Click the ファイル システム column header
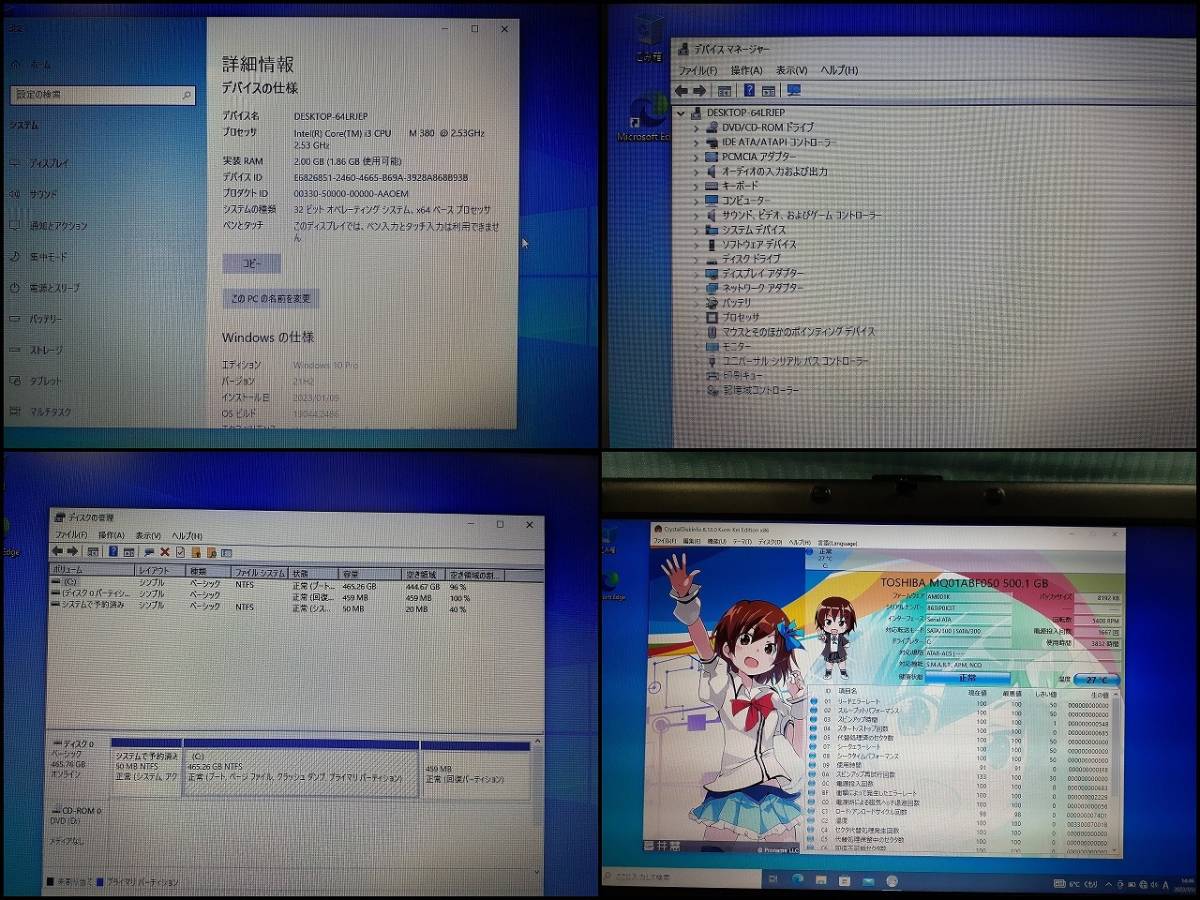This screenshot has height=900, width=1200. 260,574
